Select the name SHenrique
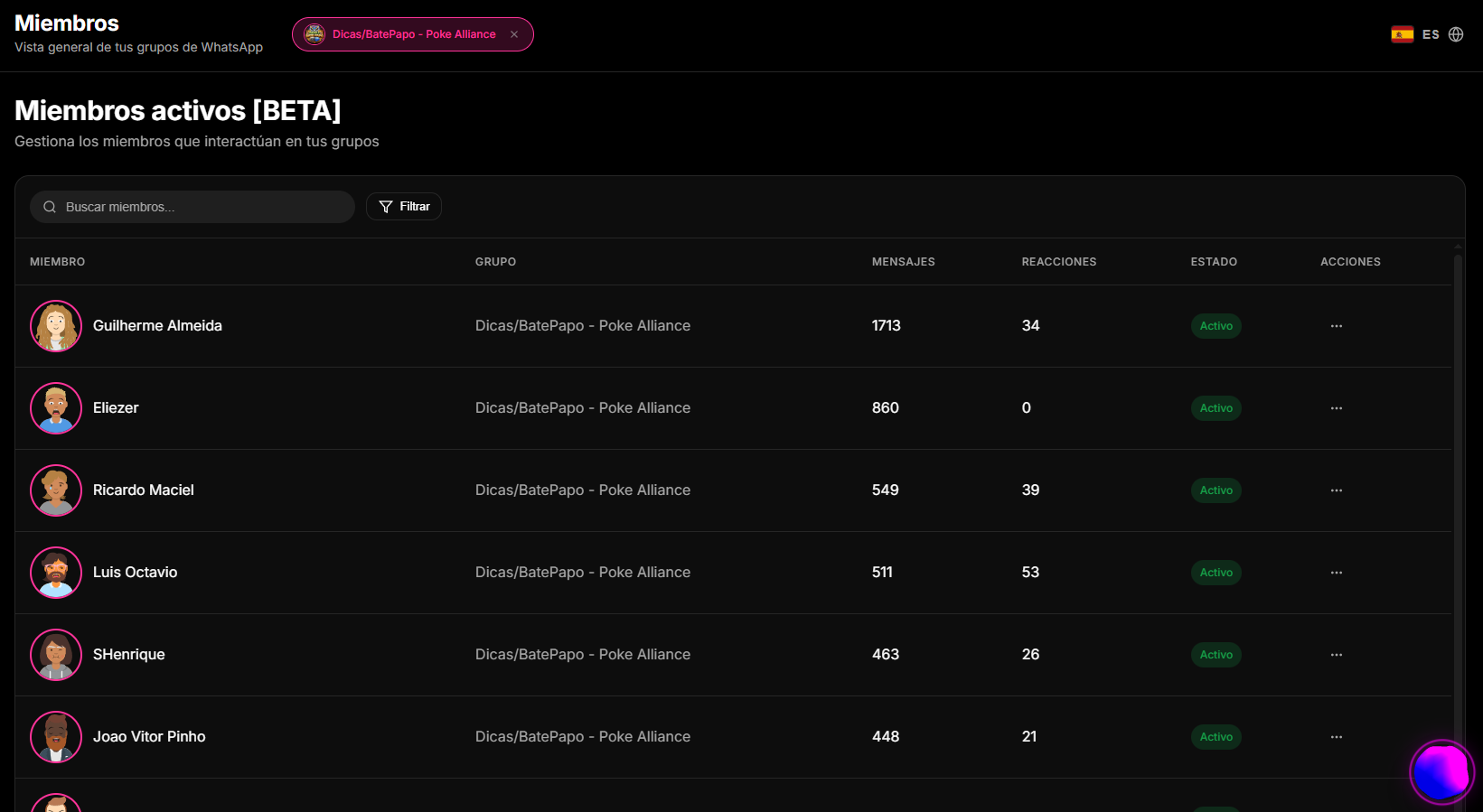1483x812 pixels. click(129, 655)
